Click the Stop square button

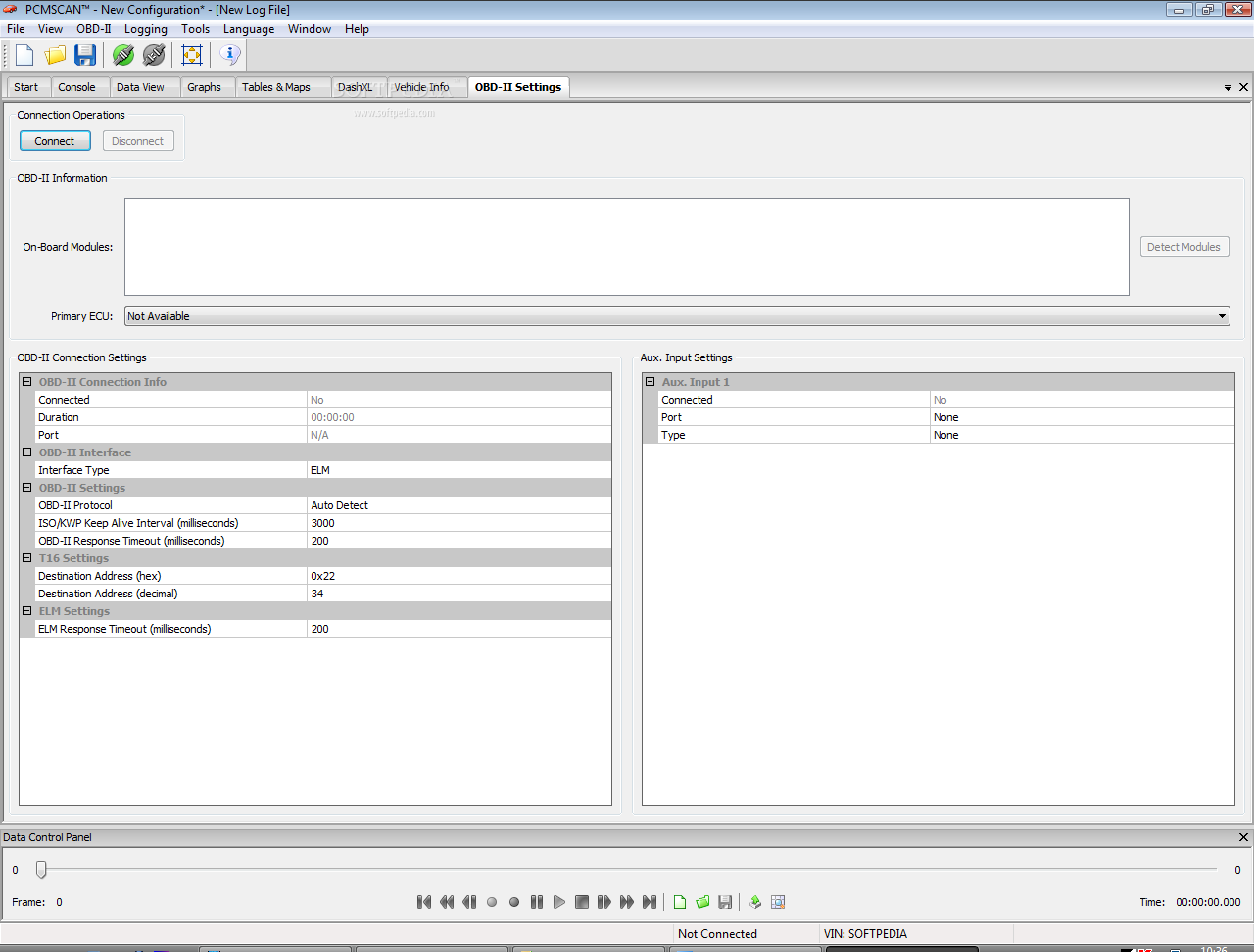click(x=582, y=902)
